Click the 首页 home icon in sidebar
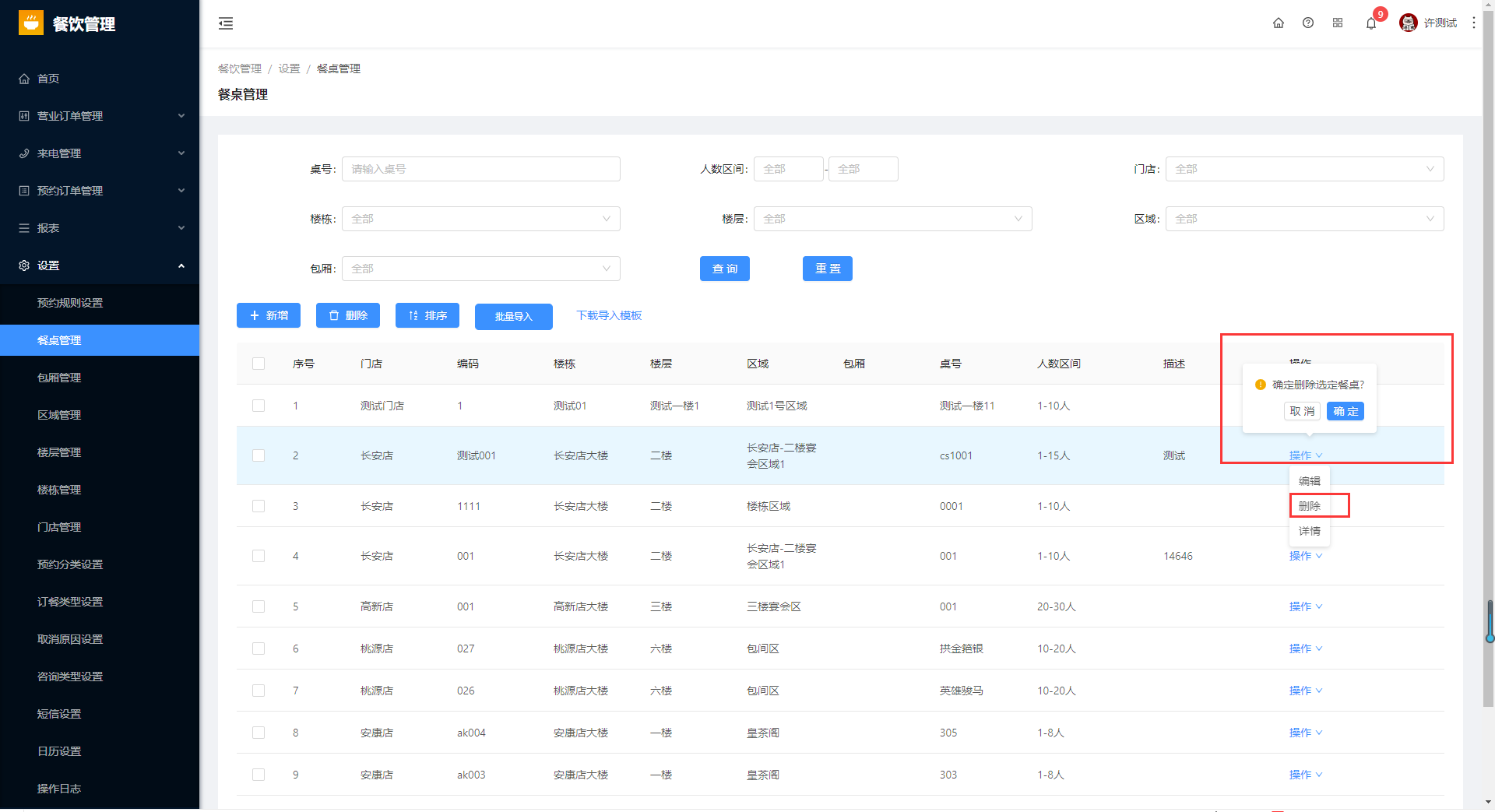Viewport: 1495px width, 812px height. pos(24,79)
